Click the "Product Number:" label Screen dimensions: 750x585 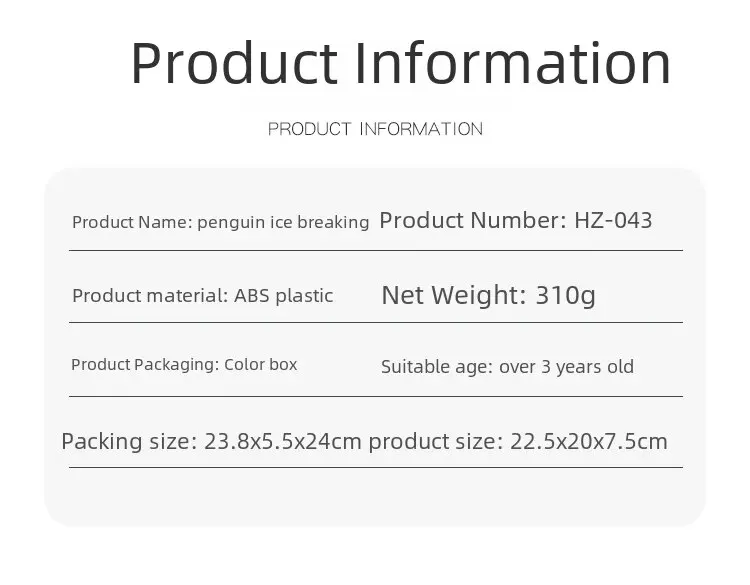point(473,220)
